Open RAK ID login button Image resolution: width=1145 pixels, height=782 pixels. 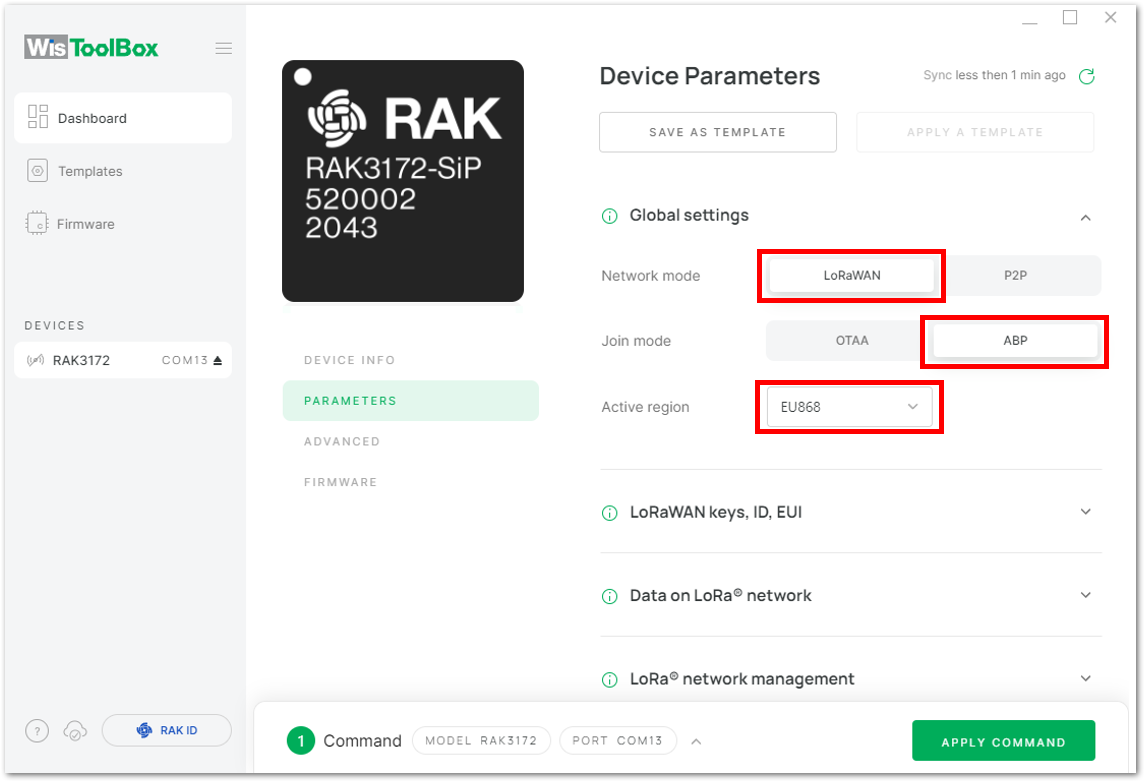166,730
